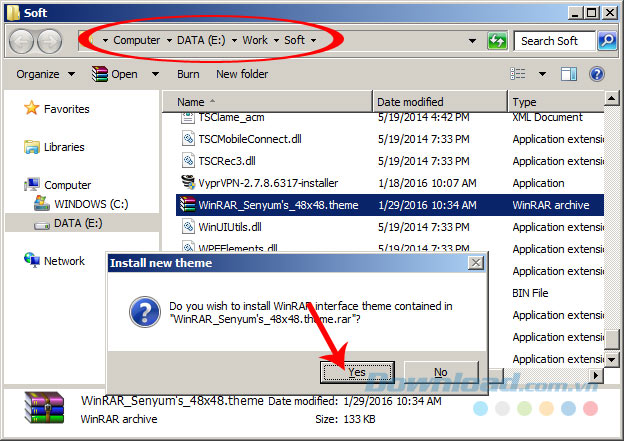Click the Favorites star icon
The height and width of the screenshot is (441, 624).
(x=31, y=108)
